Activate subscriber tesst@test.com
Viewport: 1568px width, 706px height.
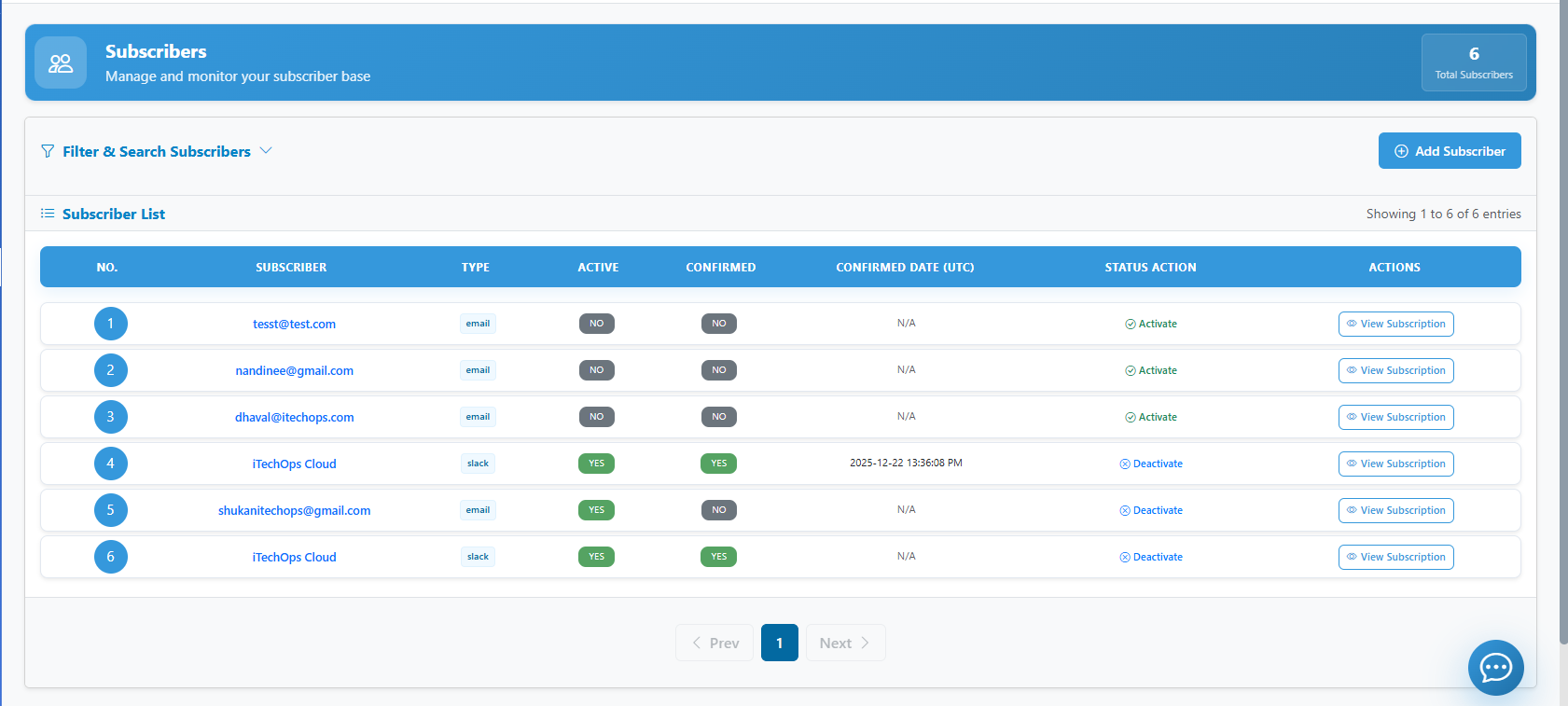[x=1151, y=324]
